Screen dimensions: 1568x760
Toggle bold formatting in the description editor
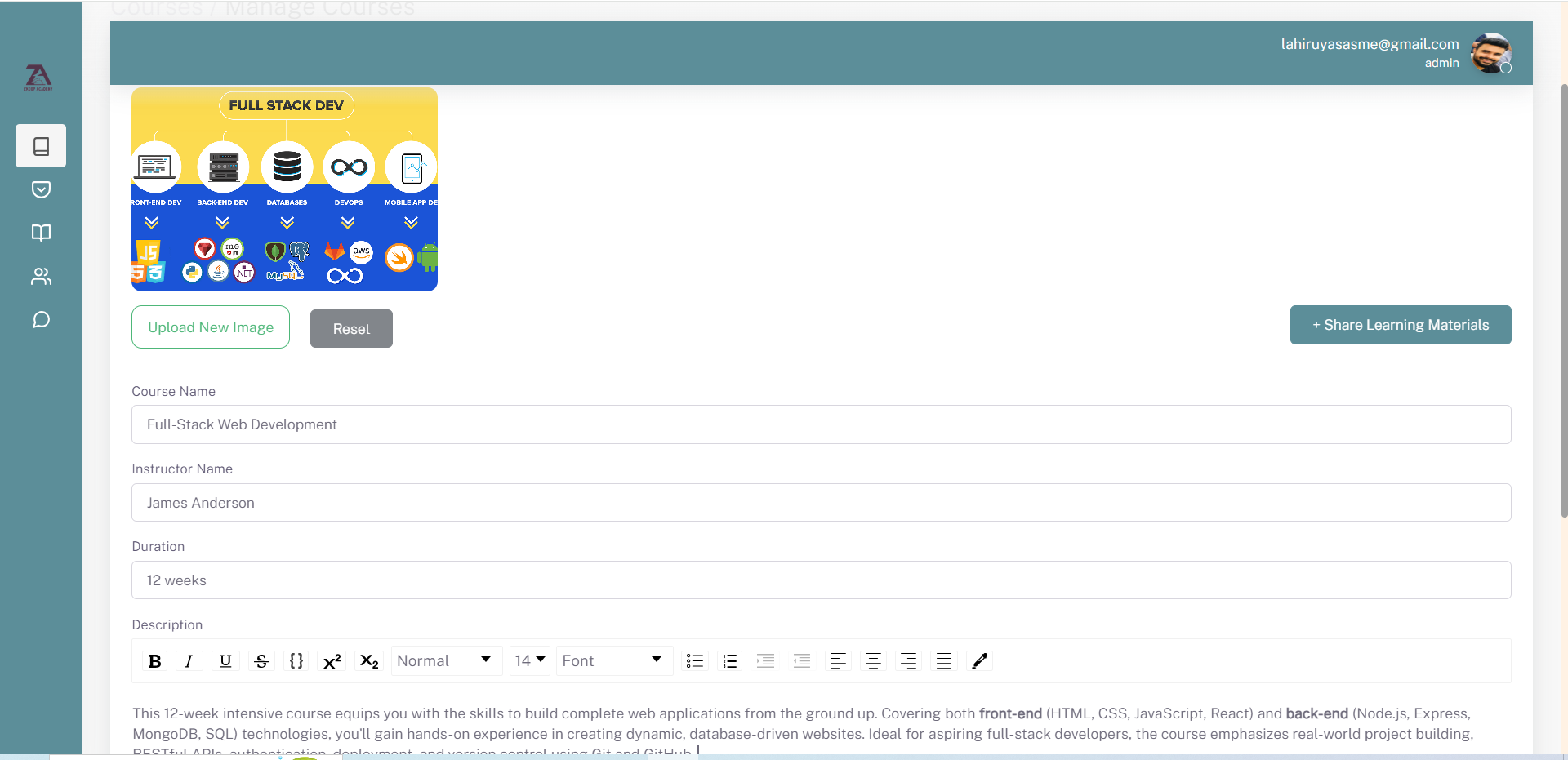(x=154, y=661)
